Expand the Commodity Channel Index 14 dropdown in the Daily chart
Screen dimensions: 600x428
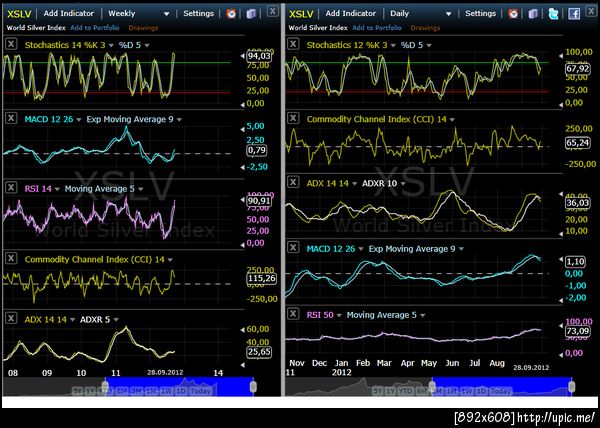[452, 120]
